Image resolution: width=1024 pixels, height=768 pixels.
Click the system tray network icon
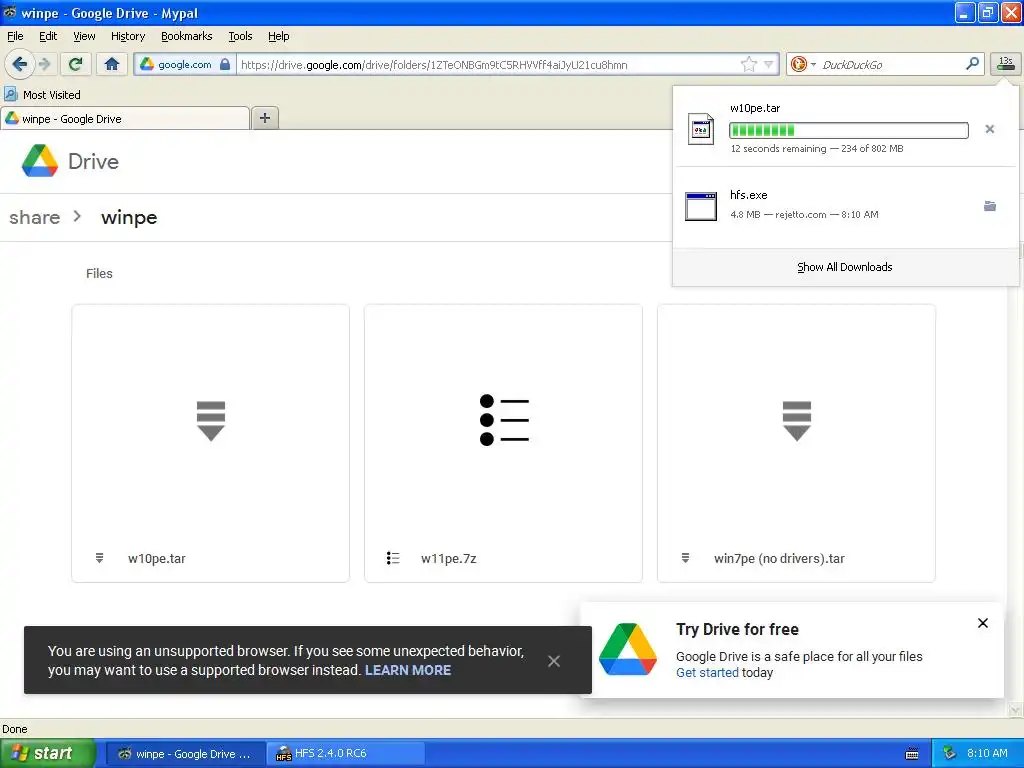point(950,753)
